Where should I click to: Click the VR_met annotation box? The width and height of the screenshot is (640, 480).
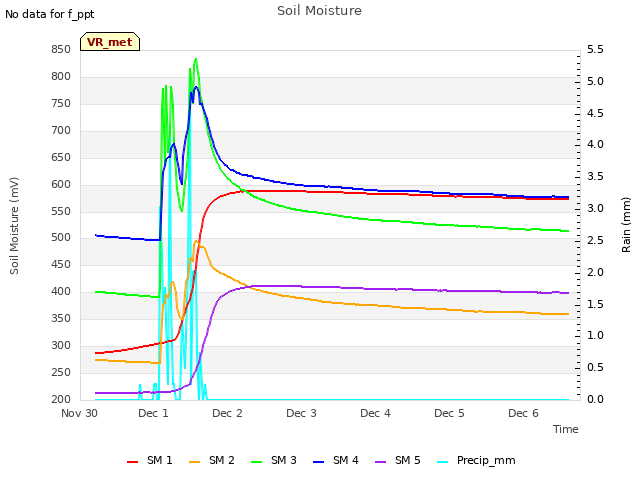click(110, 42)
